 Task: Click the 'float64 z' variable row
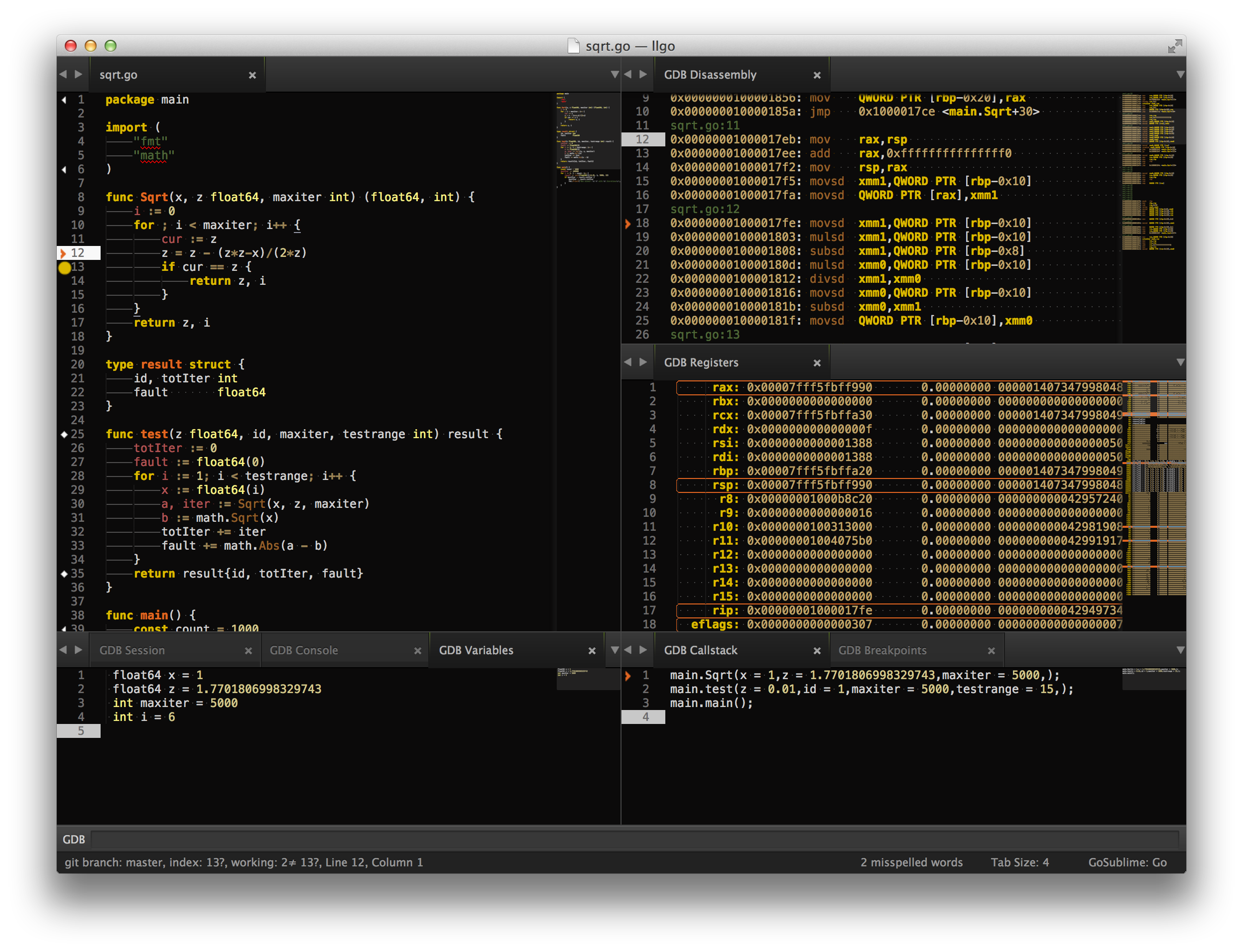(x=217, y=690)
